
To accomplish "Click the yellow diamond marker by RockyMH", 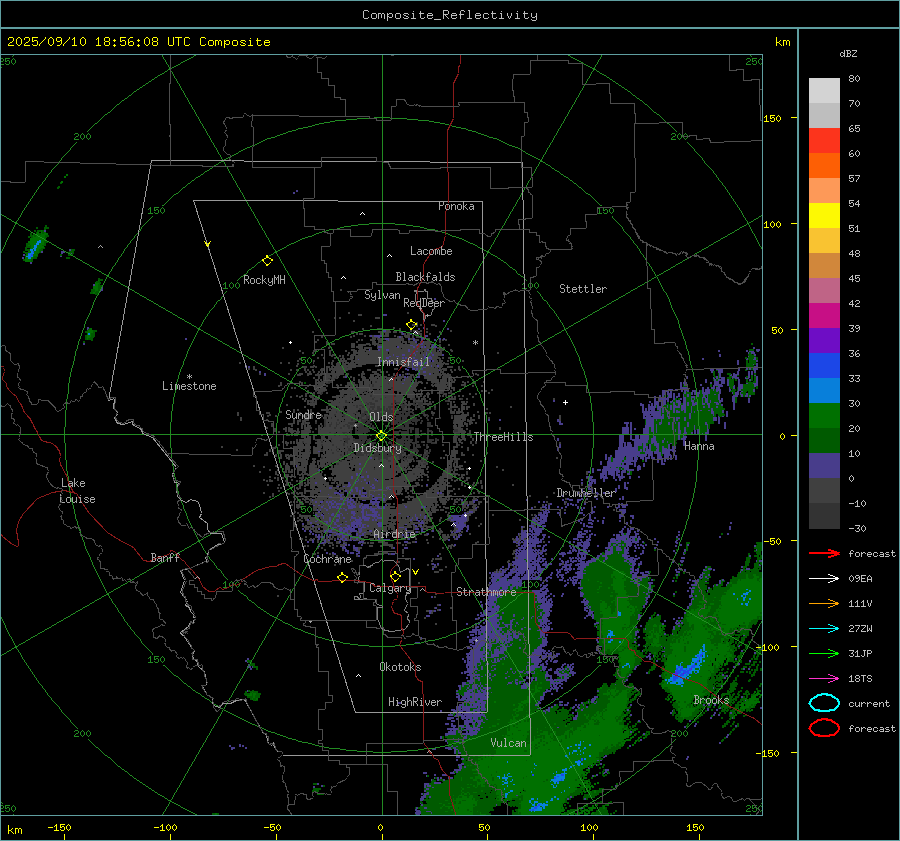I will click(x=267, y=261).
